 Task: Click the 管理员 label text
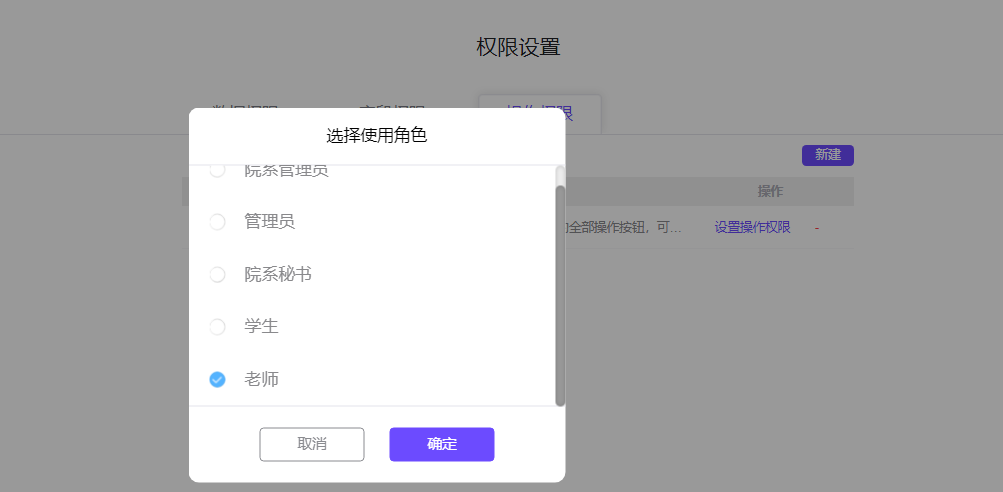coord(269,222)
